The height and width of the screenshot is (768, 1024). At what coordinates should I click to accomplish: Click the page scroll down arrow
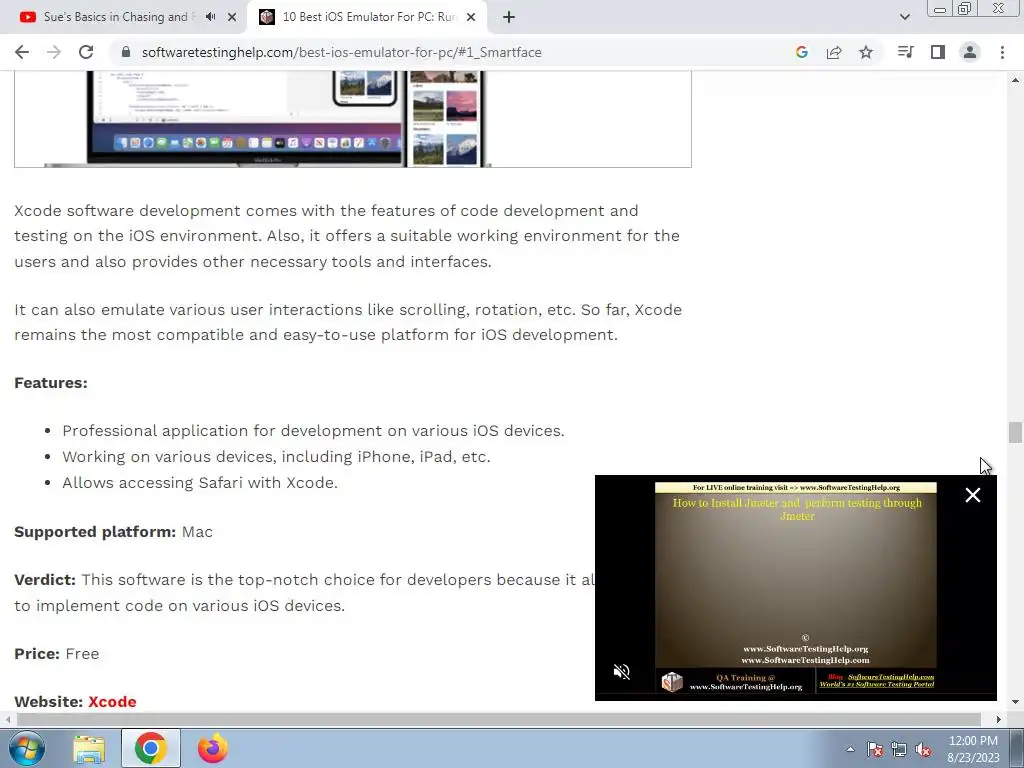pyautogui.click(x=1015, y=702)
